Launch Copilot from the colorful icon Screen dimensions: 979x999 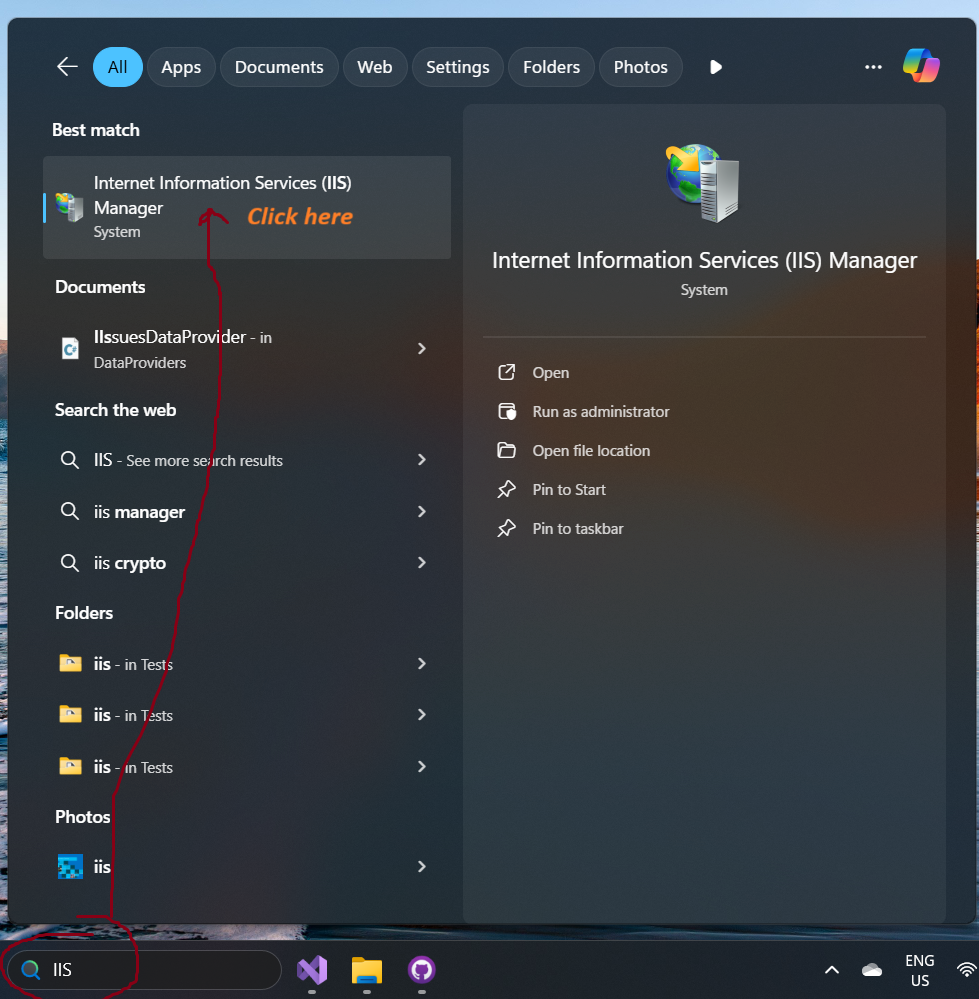(x=921, y=66)
